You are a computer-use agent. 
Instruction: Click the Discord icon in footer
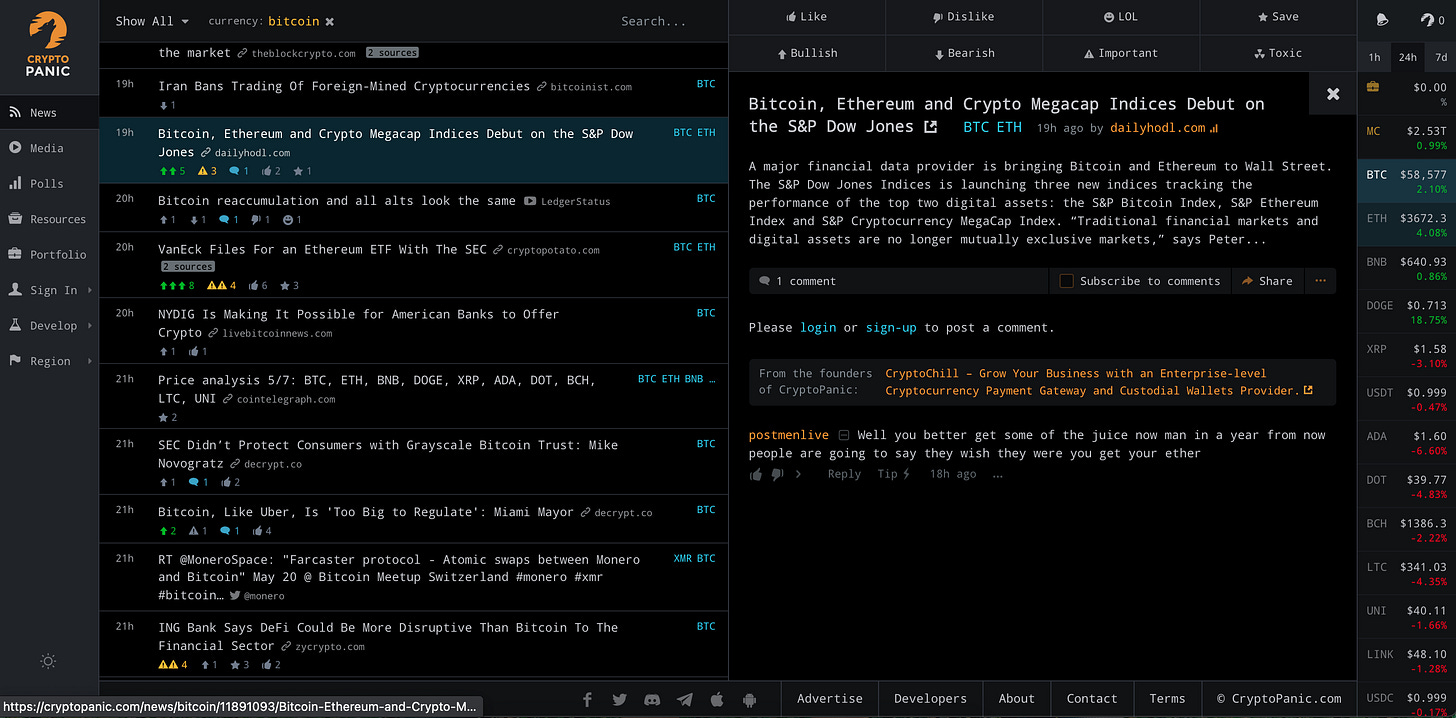coord(652,700)
